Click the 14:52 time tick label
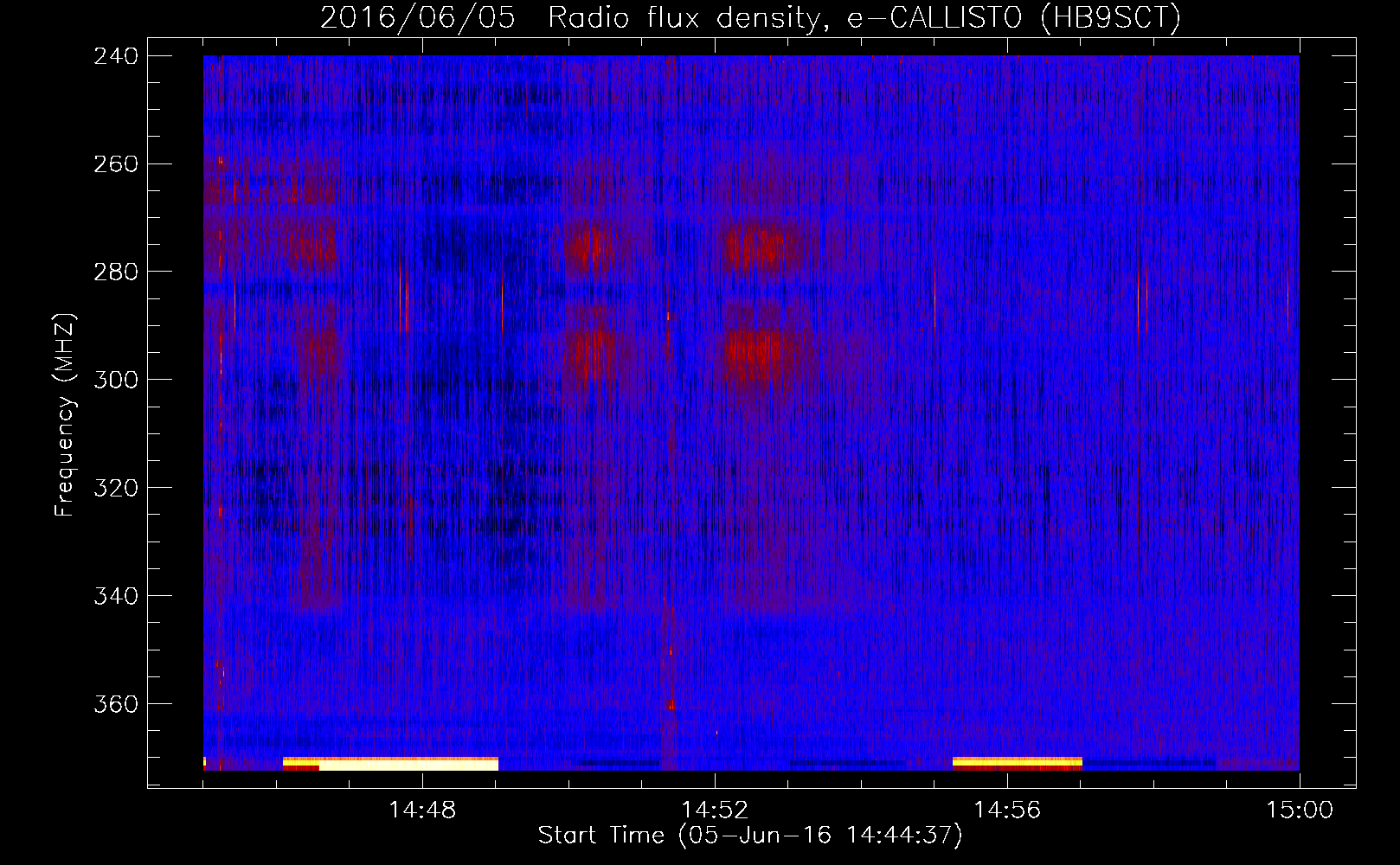This screenshot has width=1400, height=865. point(715,811)
